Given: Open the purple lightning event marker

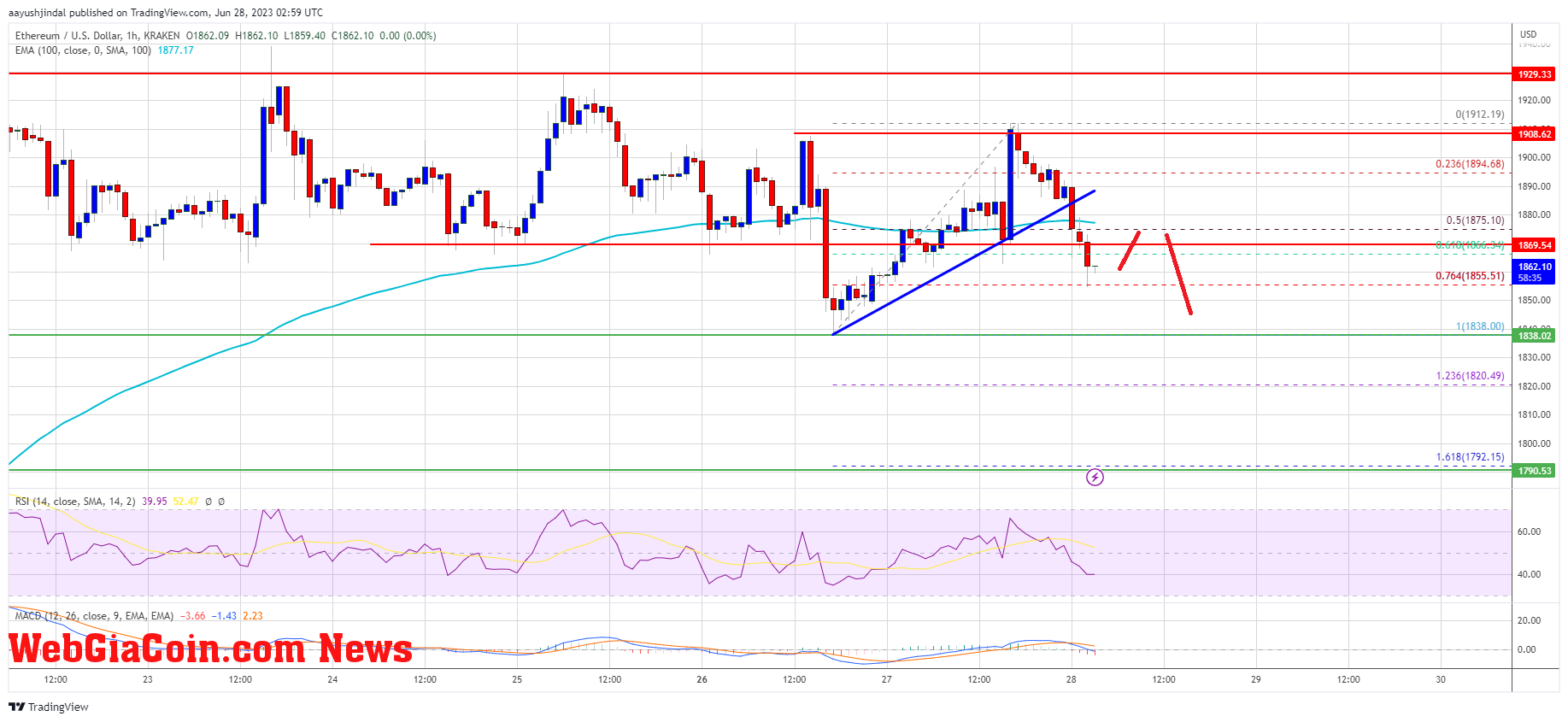Looking at the screenshot, I should click(1095, 477).
